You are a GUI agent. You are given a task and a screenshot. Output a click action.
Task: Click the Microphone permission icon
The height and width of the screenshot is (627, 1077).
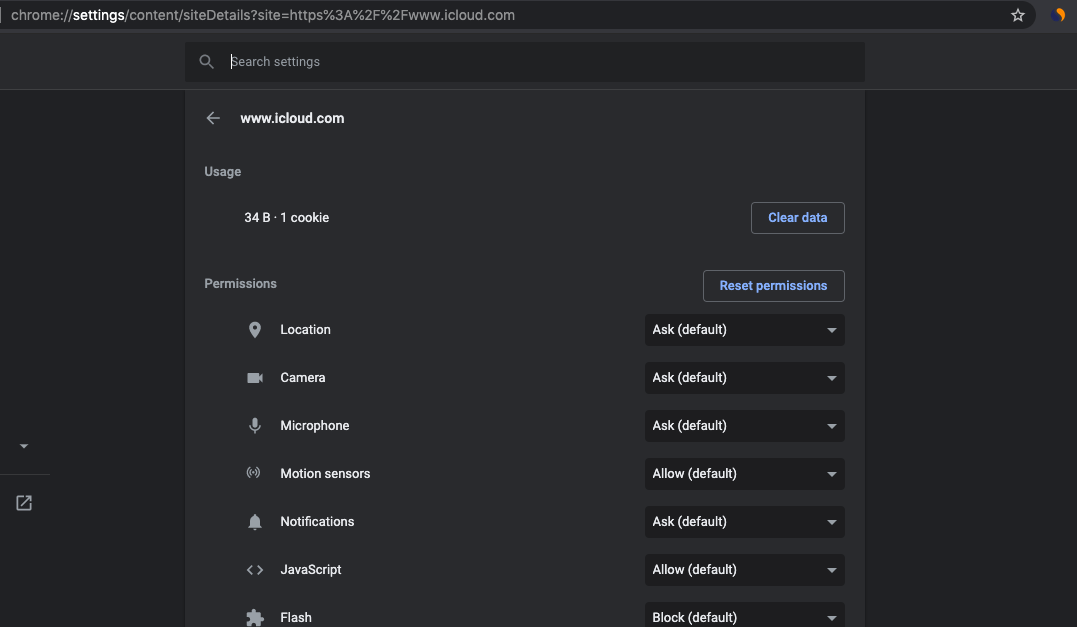[255, 426]
